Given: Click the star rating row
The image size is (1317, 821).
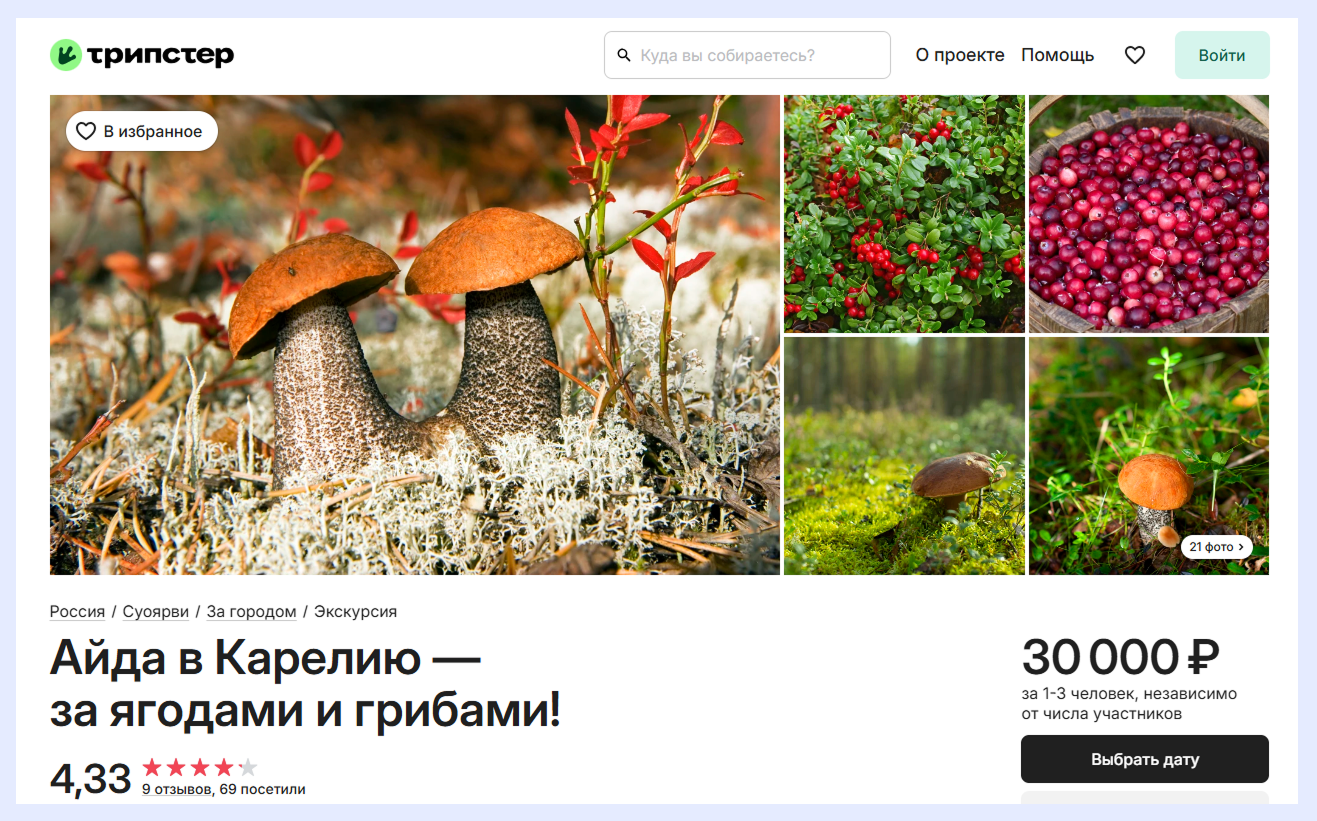Looking at the screenshot, I should (x=200, y=767).
